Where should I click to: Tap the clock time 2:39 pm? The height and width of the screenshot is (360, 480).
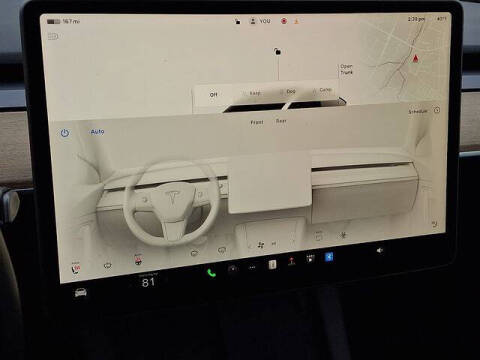click(x=416, y=19)
